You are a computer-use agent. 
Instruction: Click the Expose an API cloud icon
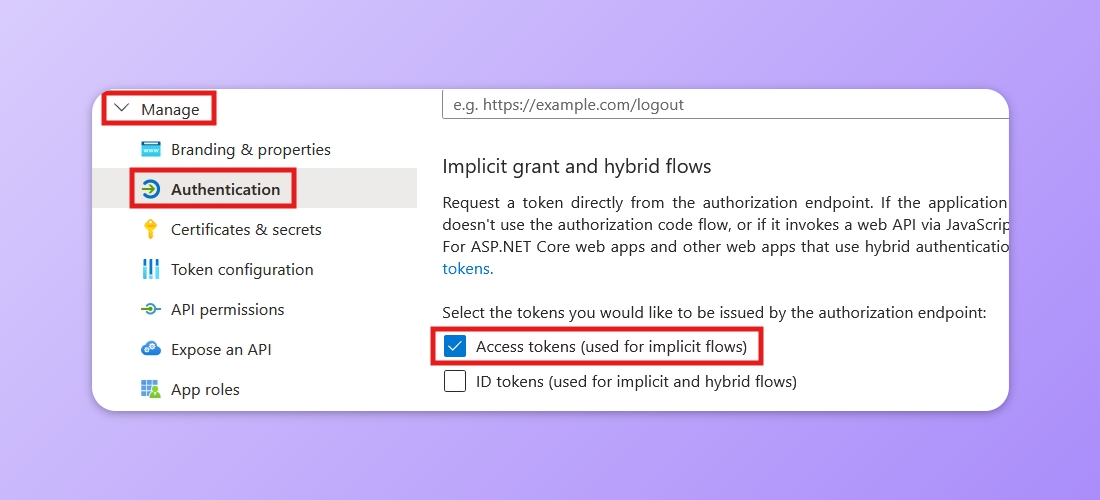tap(151, 349)
